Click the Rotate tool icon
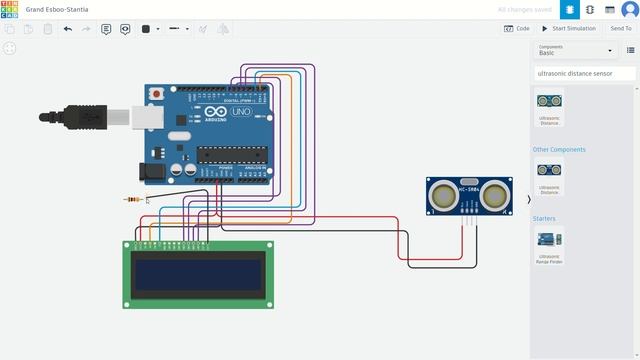The height and width of the screenshot is (360, 640). point(203,29)
